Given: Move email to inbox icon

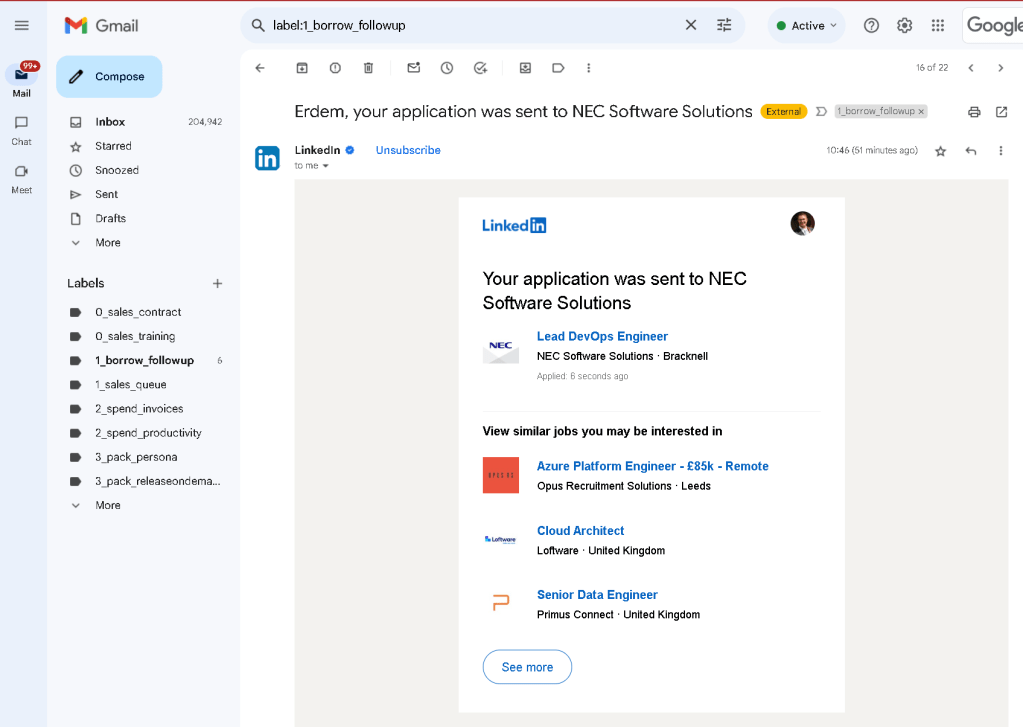Looking at the screenshot, I should coord(525,68).
